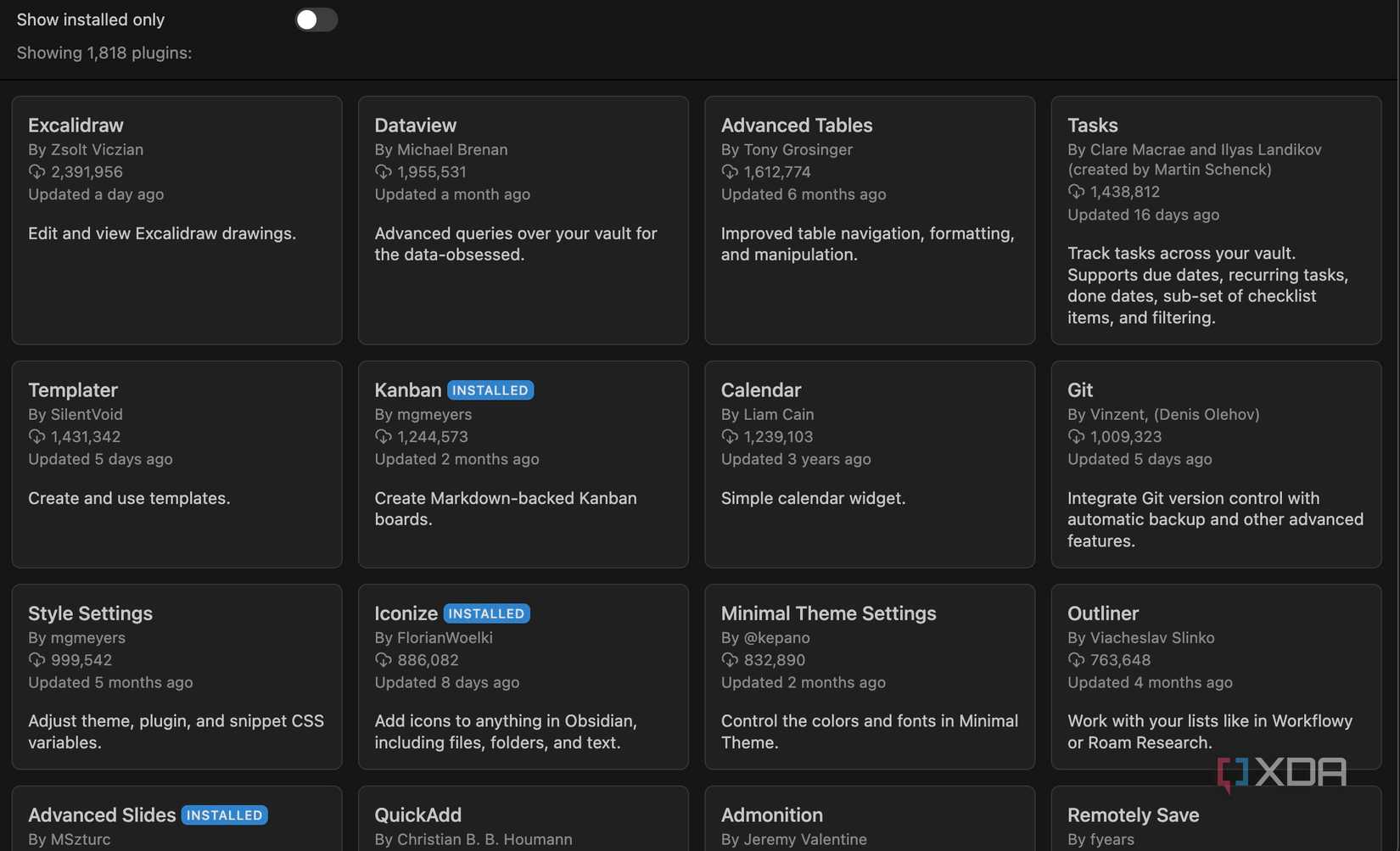Click author 'By SilentVoid'
Image resolution: width=1400 pixels, height=851 pixels.
[x=76, y=415]
